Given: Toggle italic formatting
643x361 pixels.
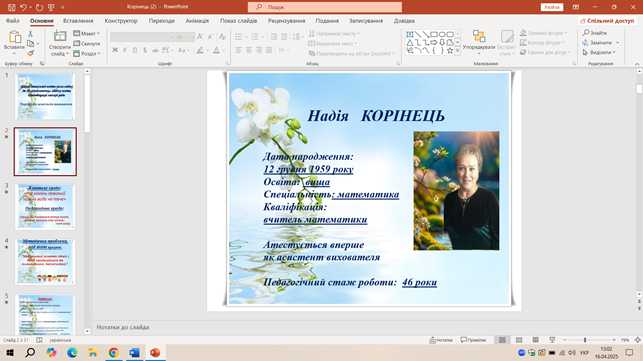Looking at the screenshot, I should coord(125,50).
